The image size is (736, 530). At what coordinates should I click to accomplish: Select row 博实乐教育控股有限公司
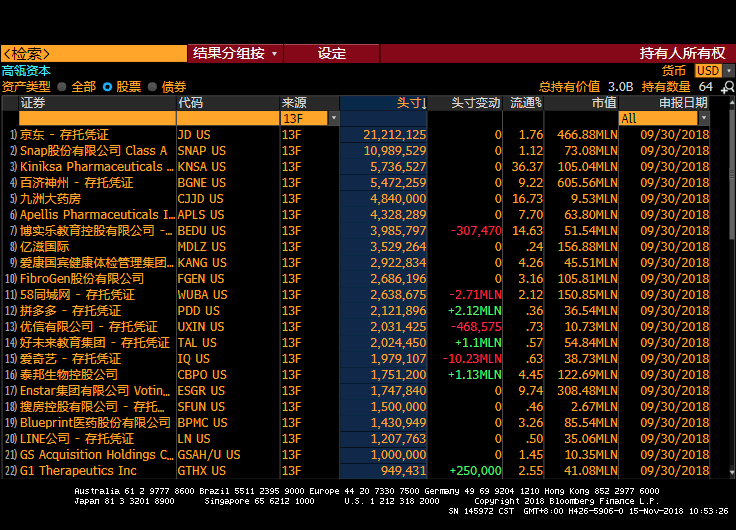pos(357,230)
